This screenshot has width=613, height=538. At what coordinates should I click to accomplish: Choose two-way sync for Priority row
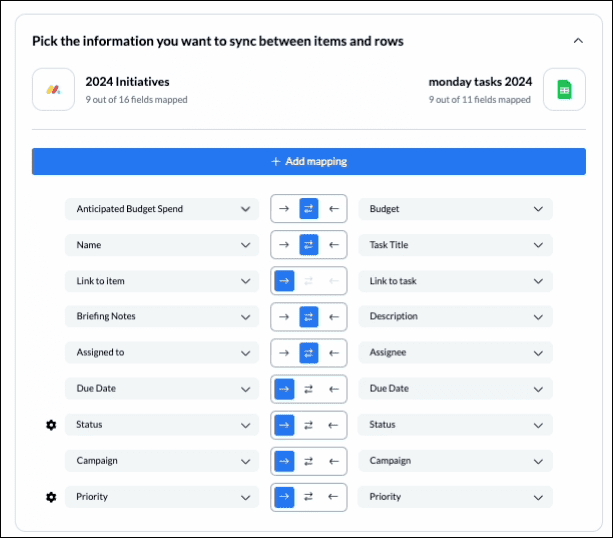pyautogui.click(x=308, y=497)
